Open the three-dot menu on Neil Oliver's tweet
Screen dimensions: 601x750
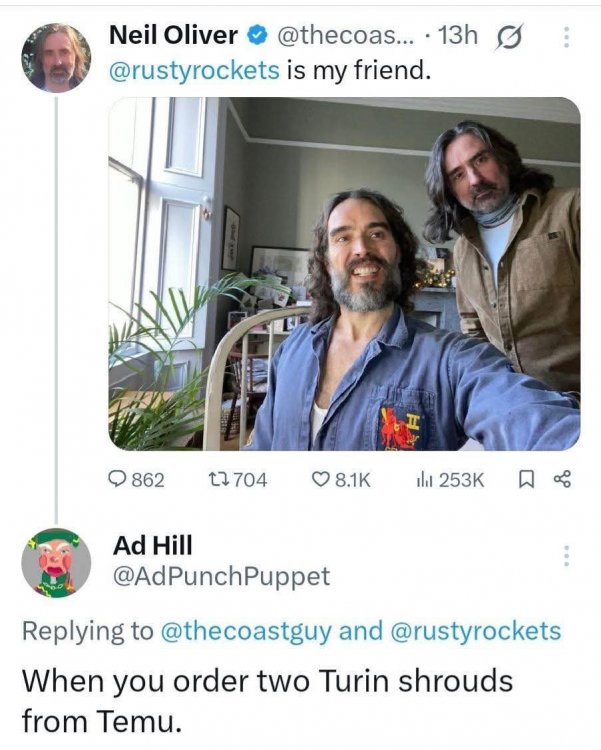point(567,37)
